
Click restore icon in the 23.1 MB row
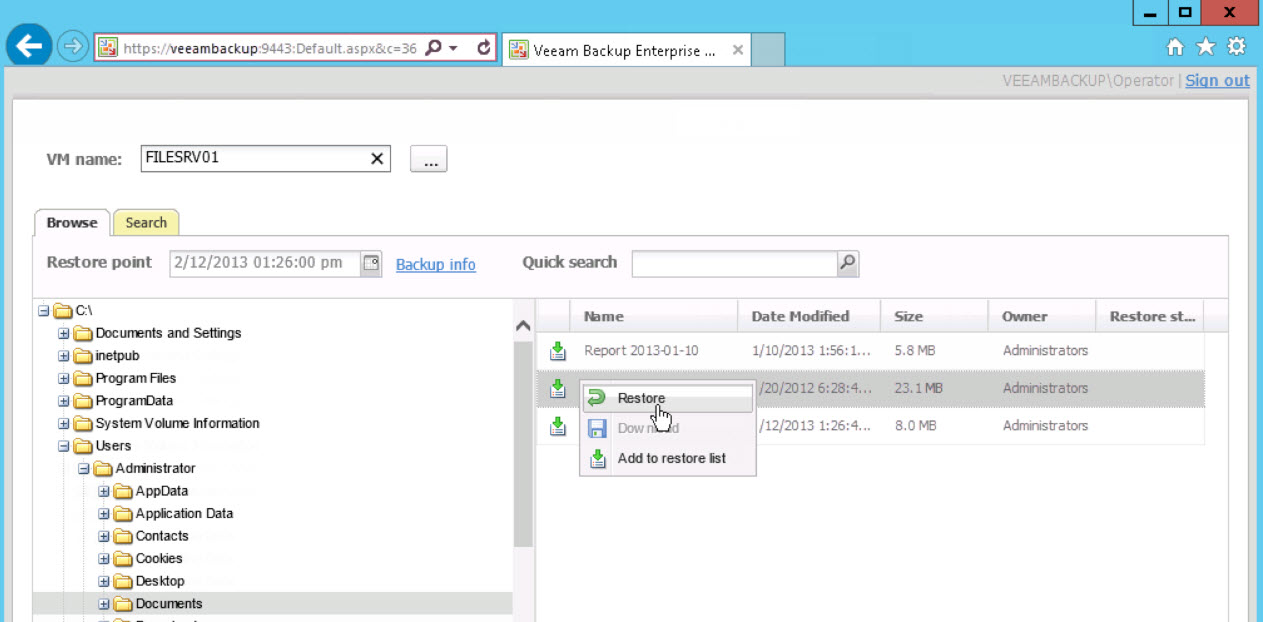[558, 388]
